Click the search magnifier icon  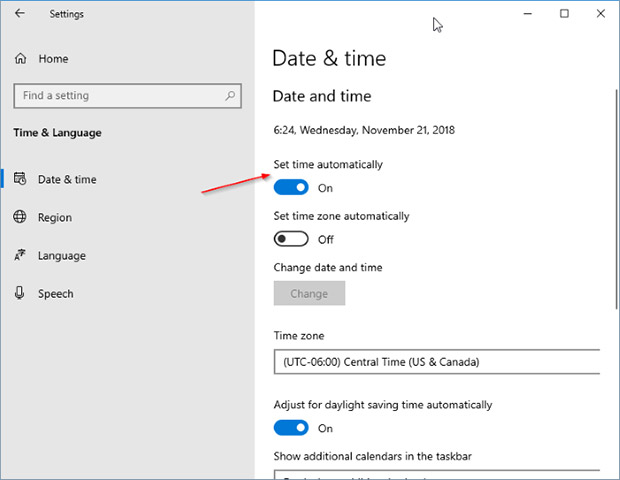pyautogui.click(x=230, y=95)
